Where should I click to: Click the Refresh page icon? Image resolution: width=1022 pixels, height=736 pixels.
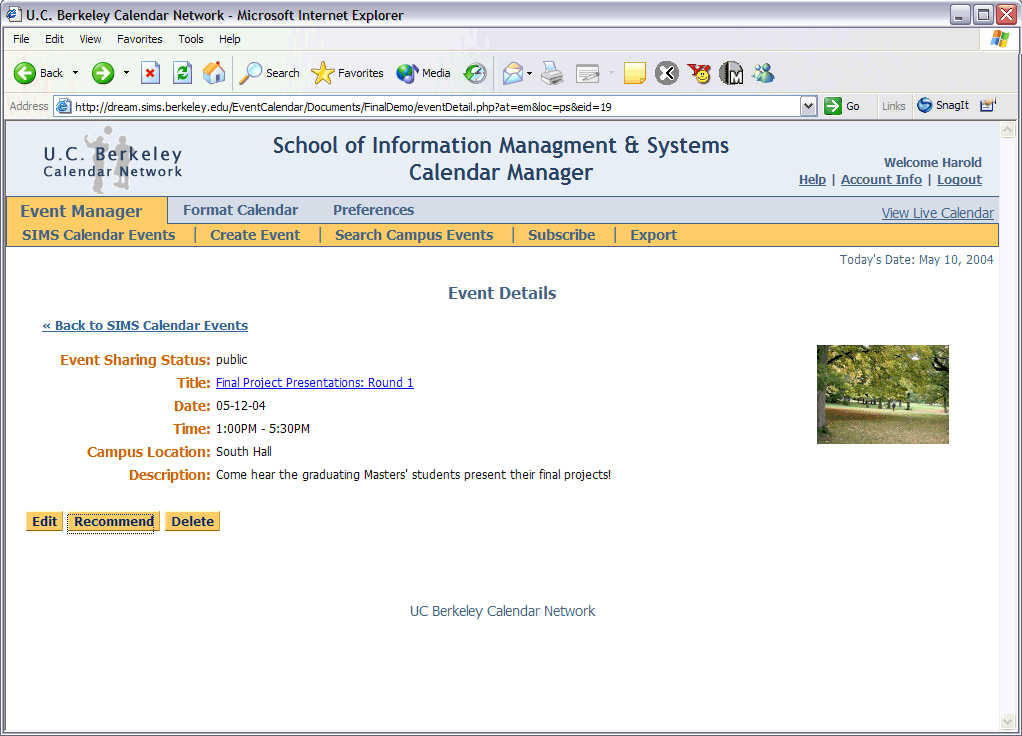[x=182, y=73]
